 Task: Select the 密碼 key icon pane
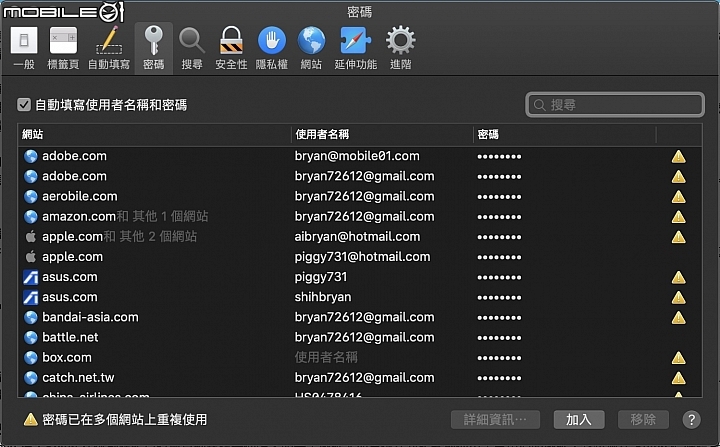[x=153, y=48]
